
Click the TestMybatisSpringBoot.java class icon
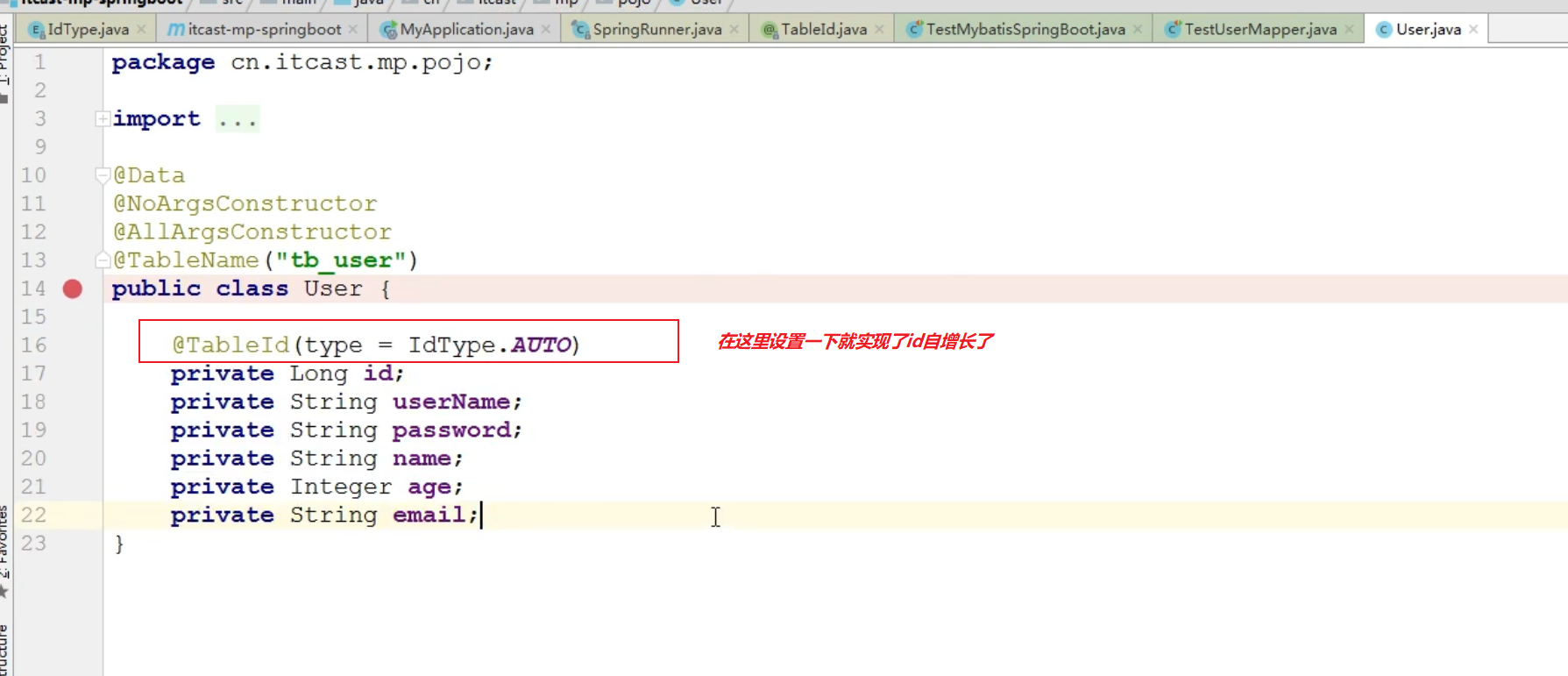pyautogui.click(x=914, y=30)
